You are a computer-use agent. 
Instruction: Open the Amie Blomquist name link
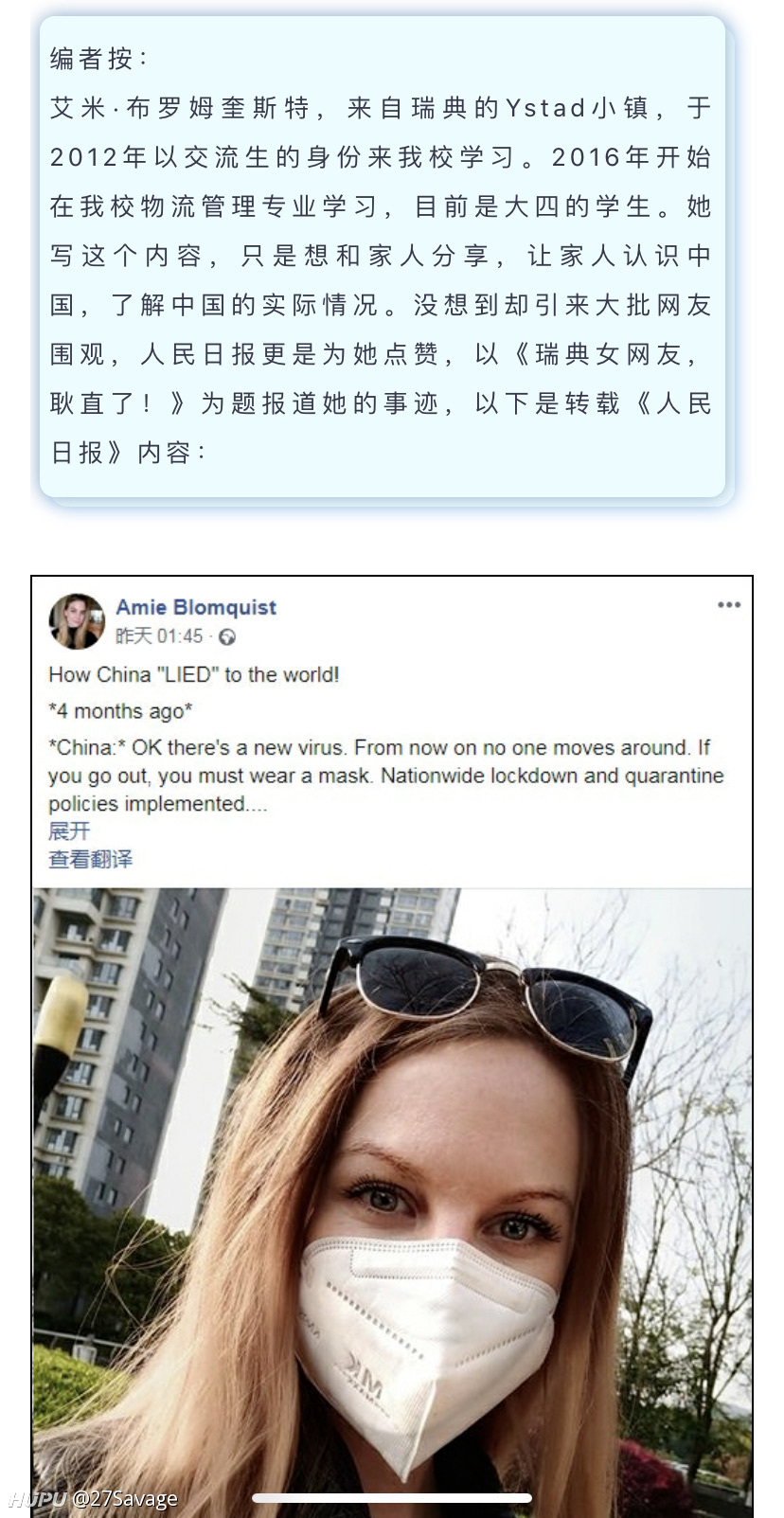click(196, 607)
